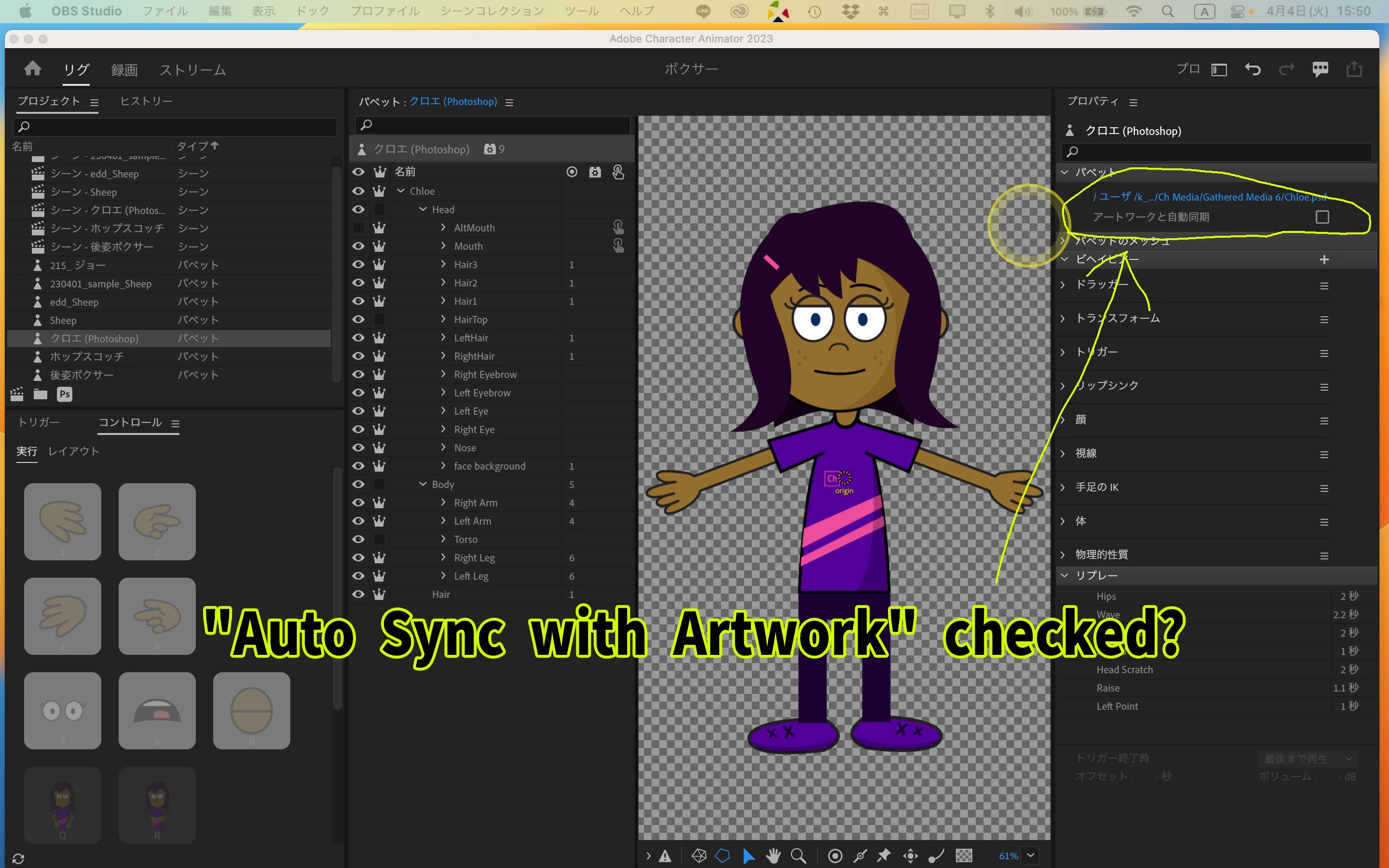Click the open-mouth trigger thumbnail in Controls
Image resolution: width=1389 pixels, height=868 pixels.
coord(157,711)
